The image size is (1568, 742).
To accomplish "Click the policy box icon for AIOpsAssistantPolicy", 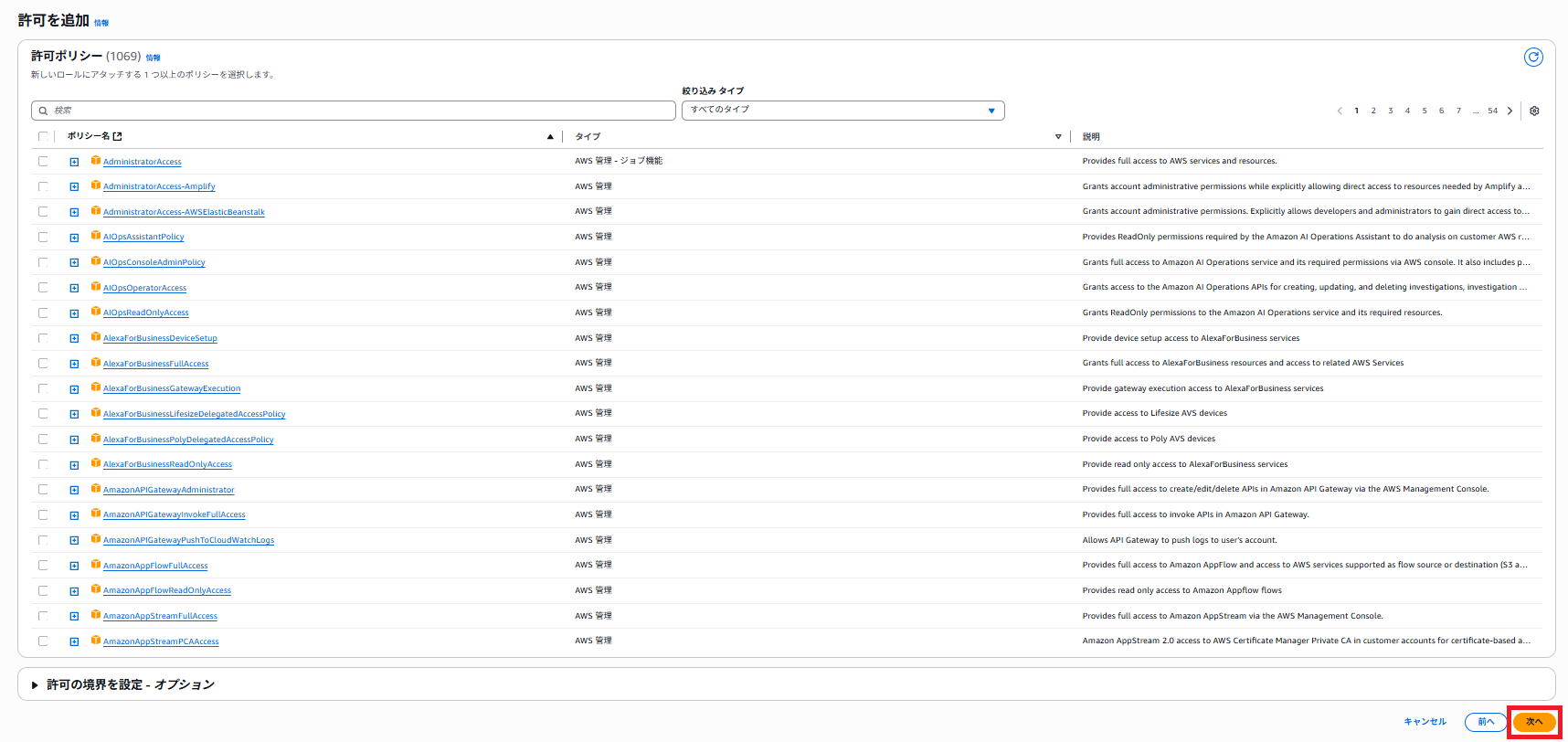I will [95, 237].
